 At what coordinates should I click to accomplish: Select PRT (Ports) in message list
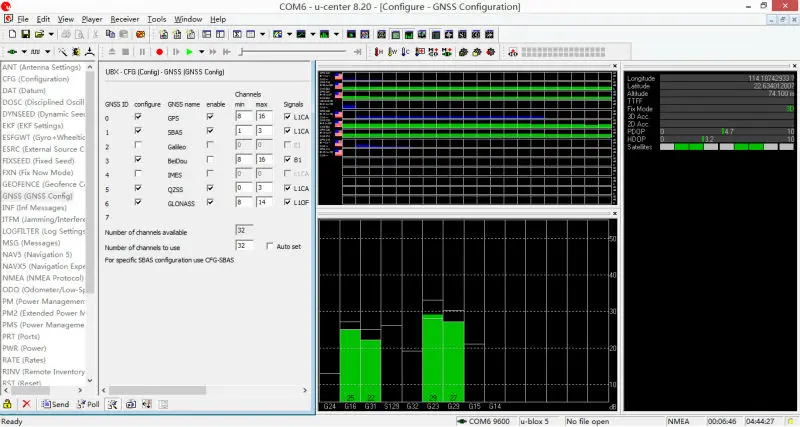[x=21, y=336]
